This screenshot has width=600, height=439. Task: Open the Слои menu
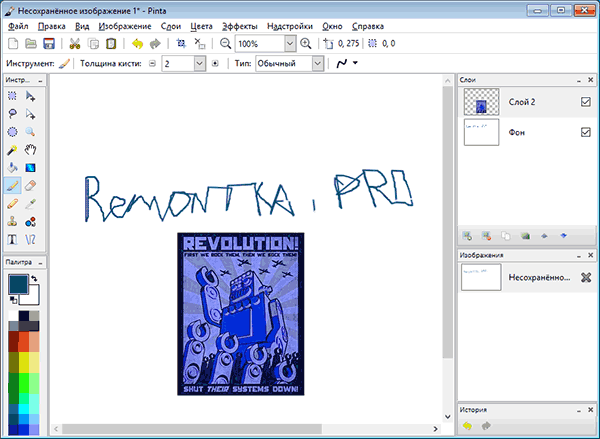(171, 26)
